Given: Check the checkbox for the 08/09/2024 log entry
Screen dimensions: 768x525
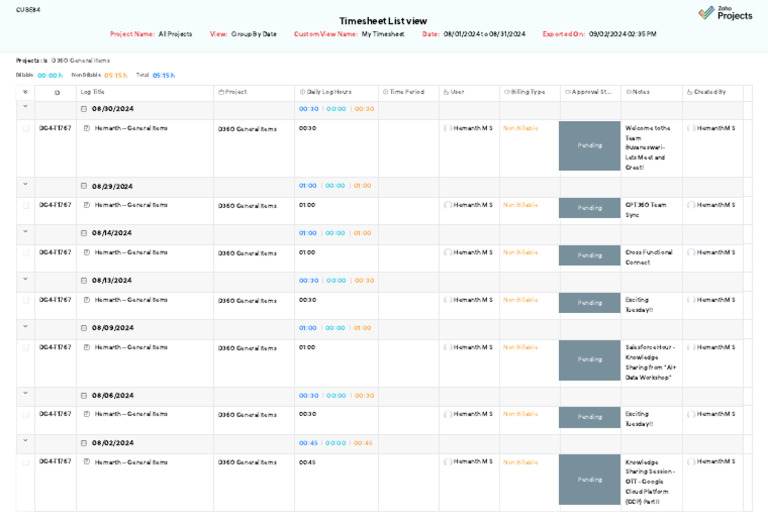Looking at the screenshot, I should pyautogui.click(x=25, y=348).
